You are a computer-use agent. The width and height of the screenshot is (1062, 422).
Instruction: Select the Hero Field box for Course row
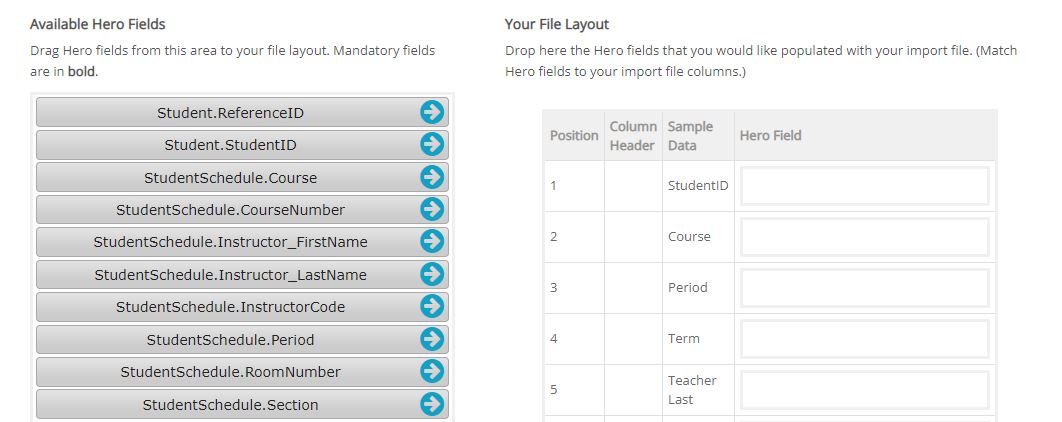[x=865, y=237]
